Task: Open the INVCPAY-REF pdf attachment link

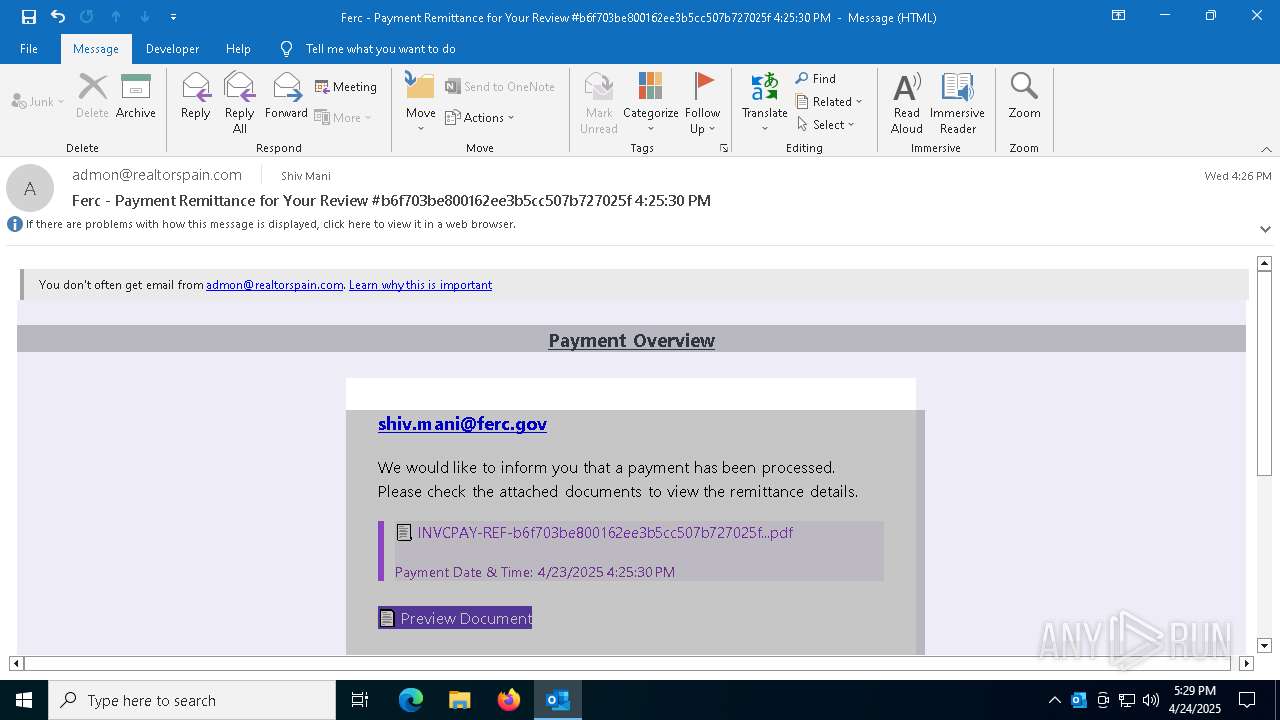Action: [605, 533]
